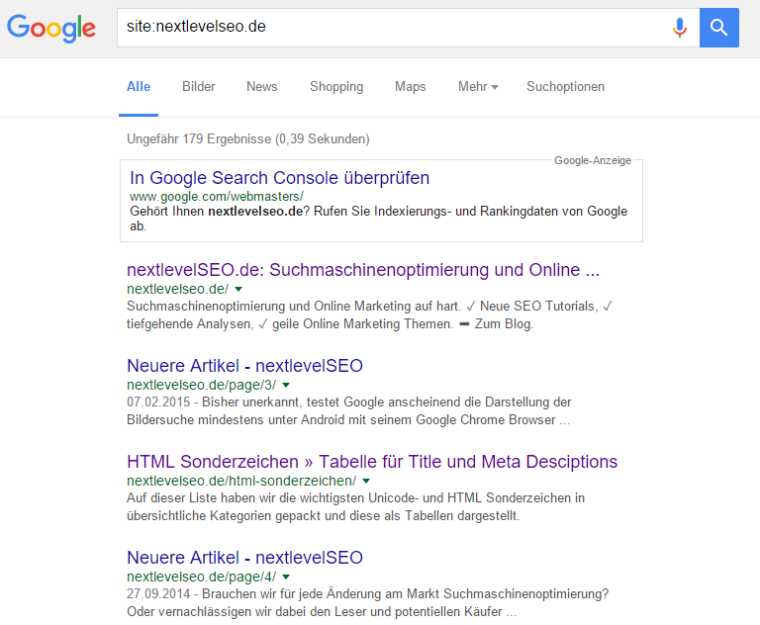The height and width of the screenshot is (625, 760).
Task: Open Suchoptionen search tools
Action: [x=565, y=87]
